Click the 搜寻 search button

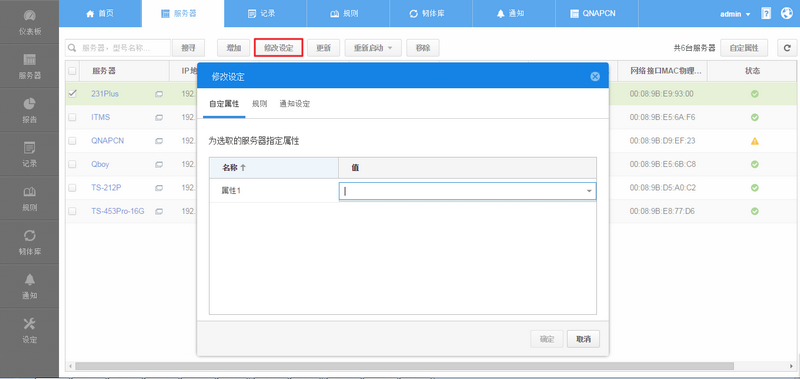pyautogui.click(x=189, y=48)
